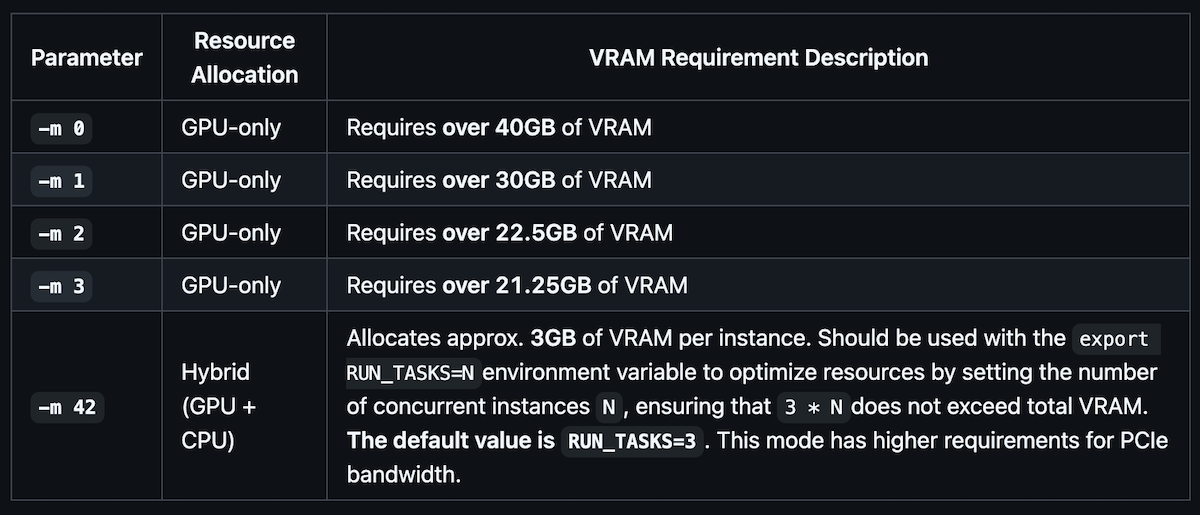Image resolution: width=1200 pixels, height=515 pixels.
Task: Click the RUN_TASKS=3 code snippet
Action: 631,441
